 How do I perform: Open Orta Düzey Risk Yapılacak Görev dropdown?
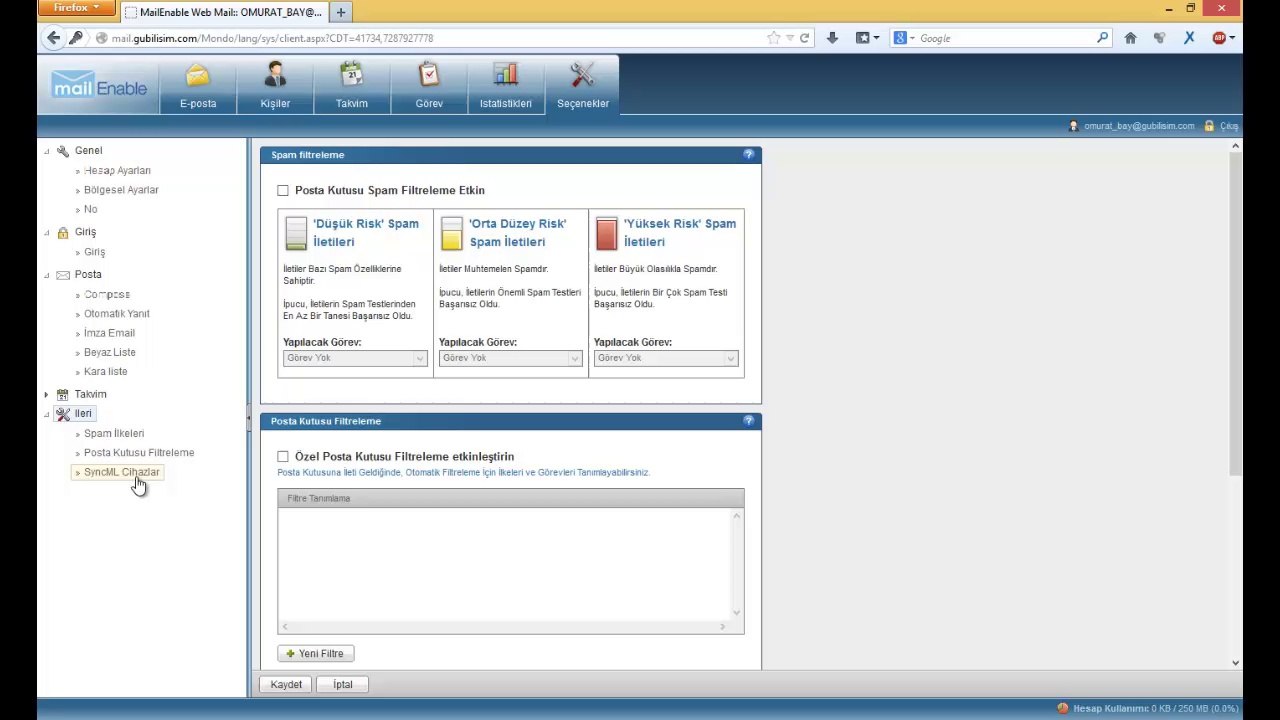click(510, 358)
